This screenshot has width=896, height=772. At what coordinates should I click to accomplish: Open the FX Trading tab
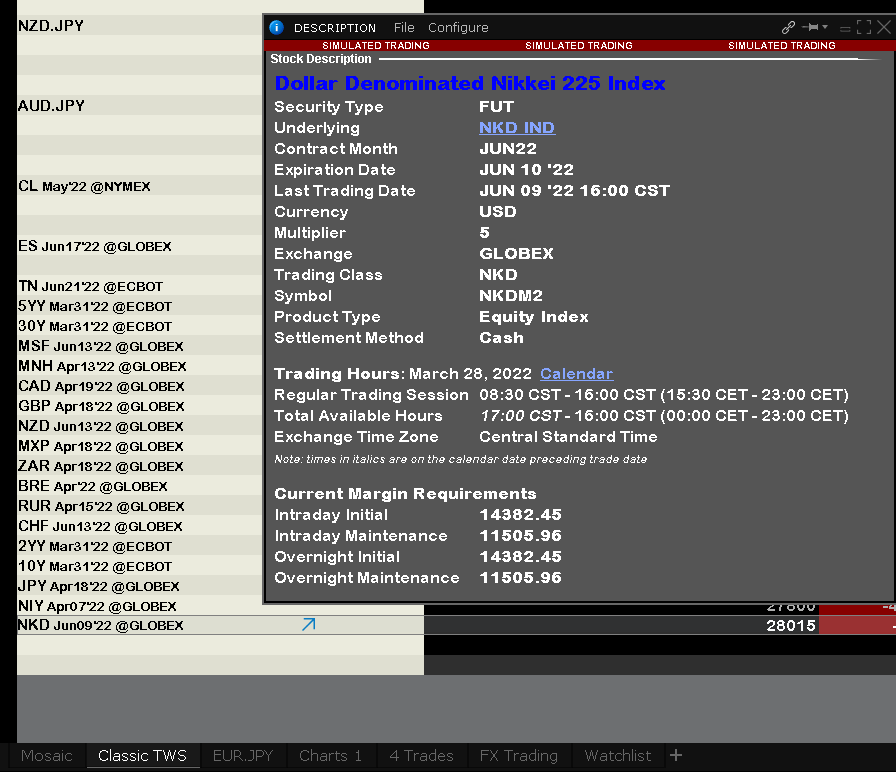pos(519,756)
